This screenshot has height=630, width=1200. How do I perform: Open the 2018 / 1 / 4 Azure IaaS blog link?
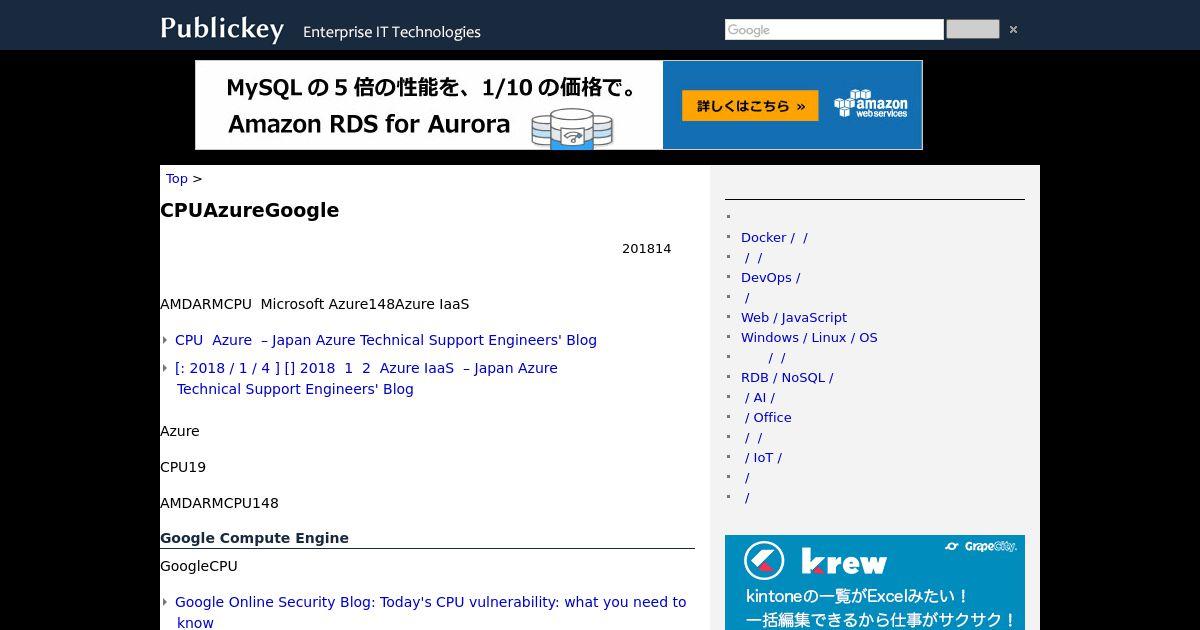tap(366, 378)
